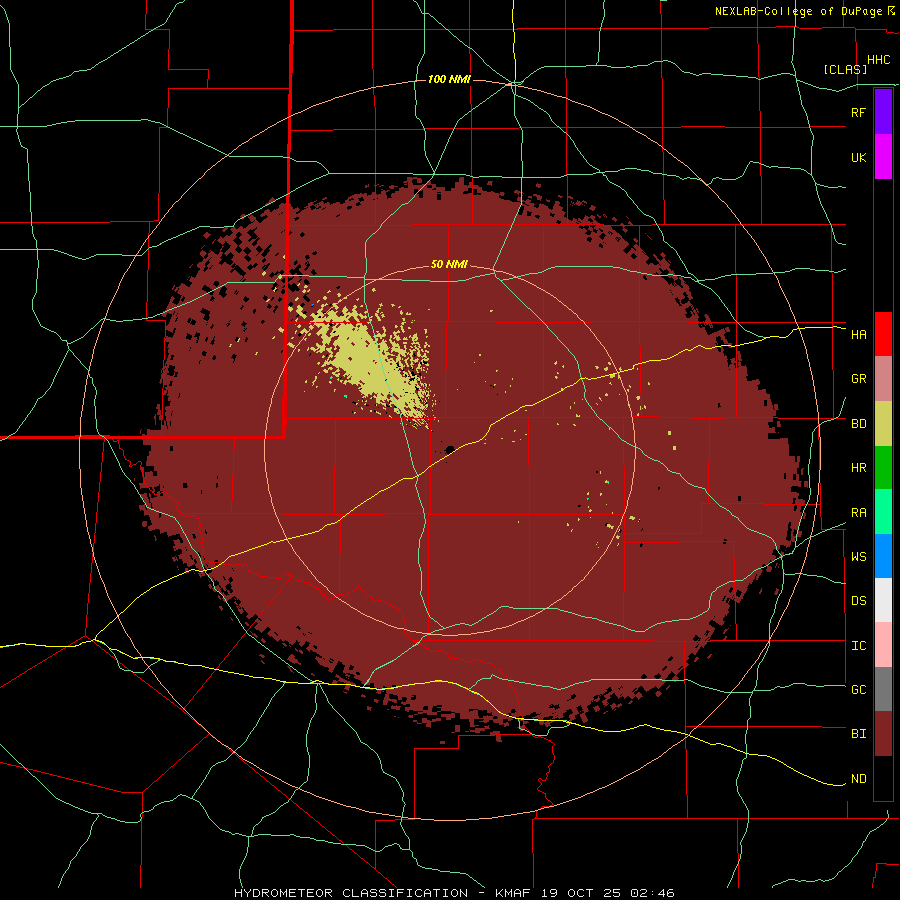Click the DS legend label

point(858,601)
